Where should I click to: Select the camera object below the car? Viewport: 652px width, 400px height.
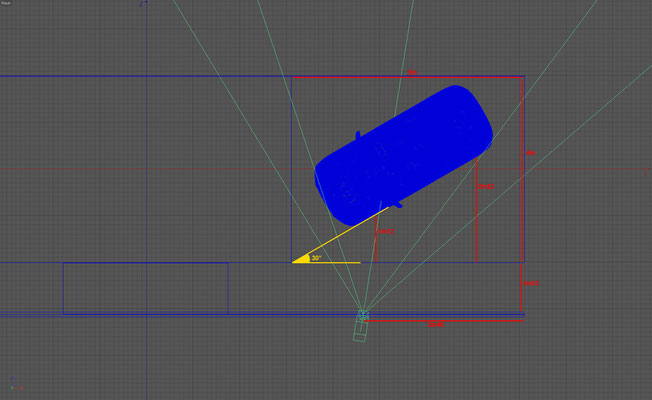click(x=361, y=327)
